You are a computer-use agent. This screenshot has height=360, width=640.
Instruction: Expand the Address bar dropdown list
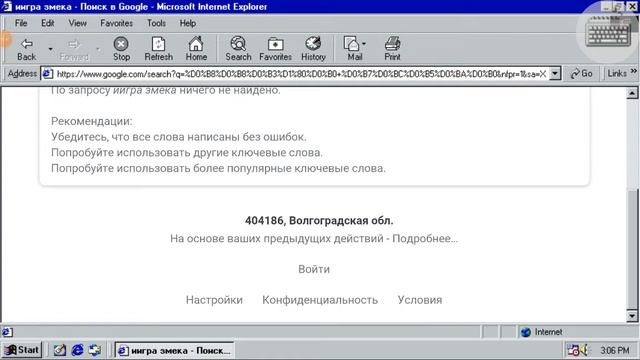point(555,74)
